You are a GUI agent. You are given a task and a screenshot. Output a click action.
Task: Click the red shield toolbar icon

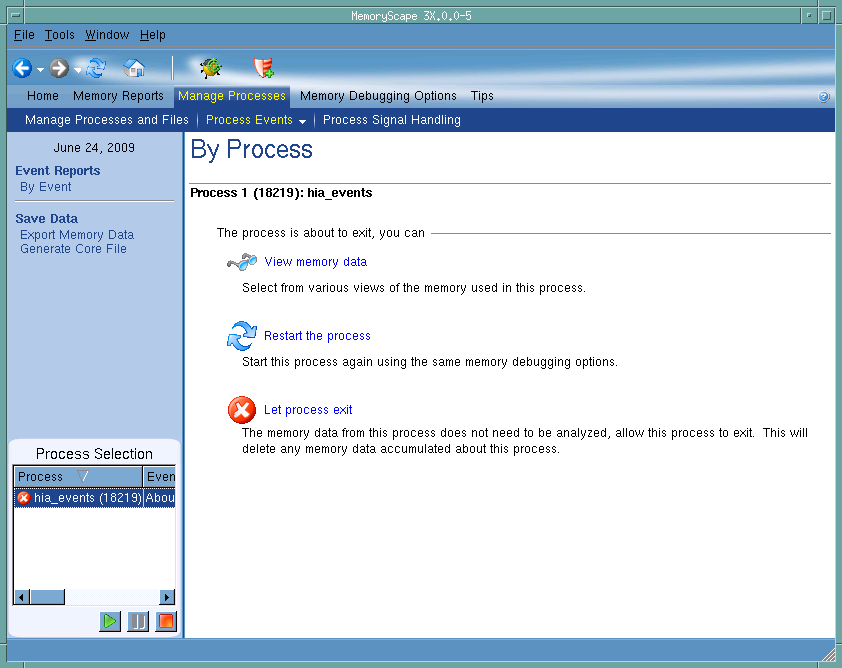(x=263, y=68)
